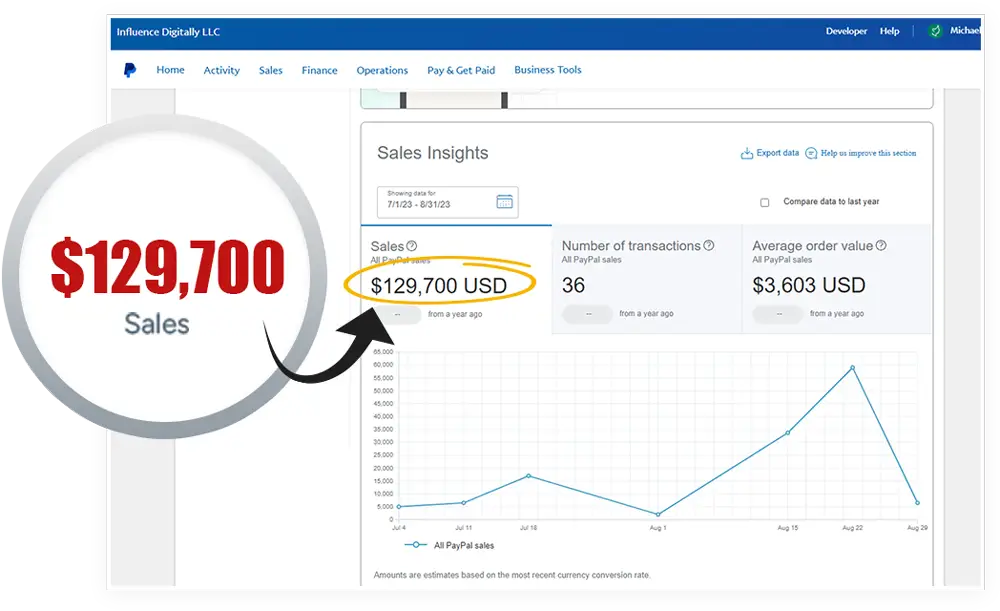Click the Help link in header
Image resolution: width=1000 pixels, height=611 pixels.
(x=890, y=31)
